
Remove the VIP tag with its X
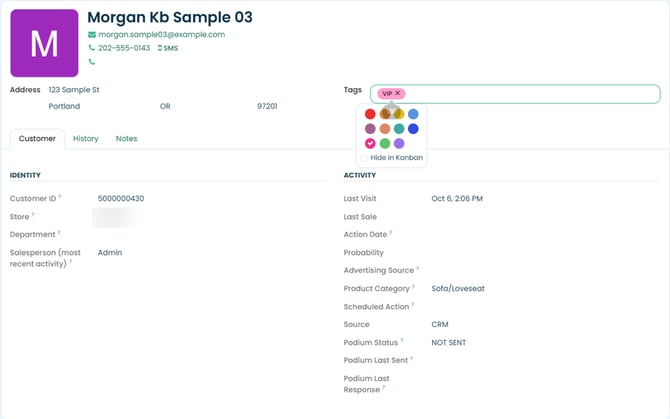point(398,93)
